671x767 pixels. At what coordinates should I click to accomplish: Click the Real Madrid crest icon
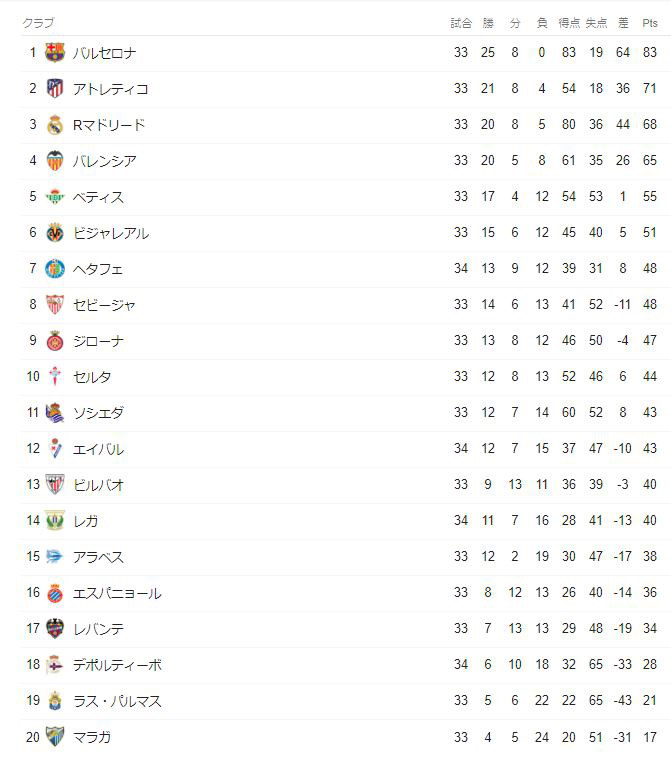[x=55, y=125]
